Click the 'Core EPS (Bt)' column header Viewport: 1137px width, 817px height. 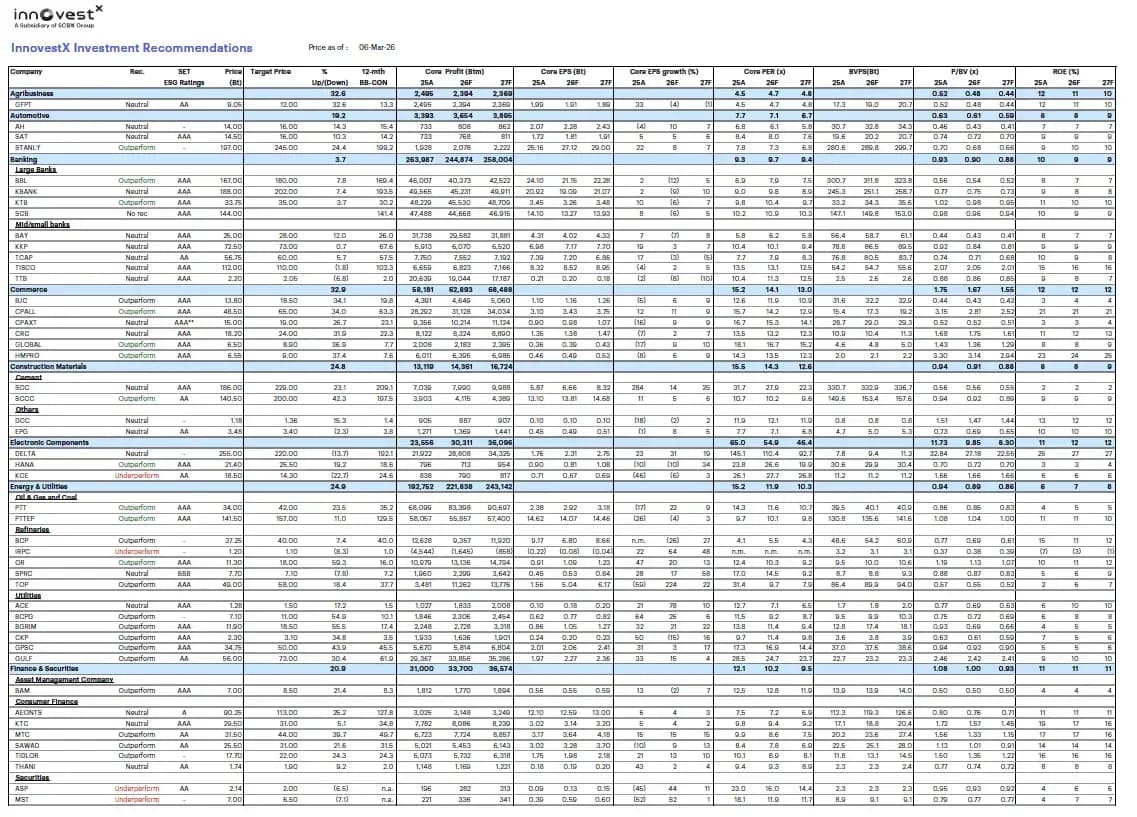[x=563, y=72]
